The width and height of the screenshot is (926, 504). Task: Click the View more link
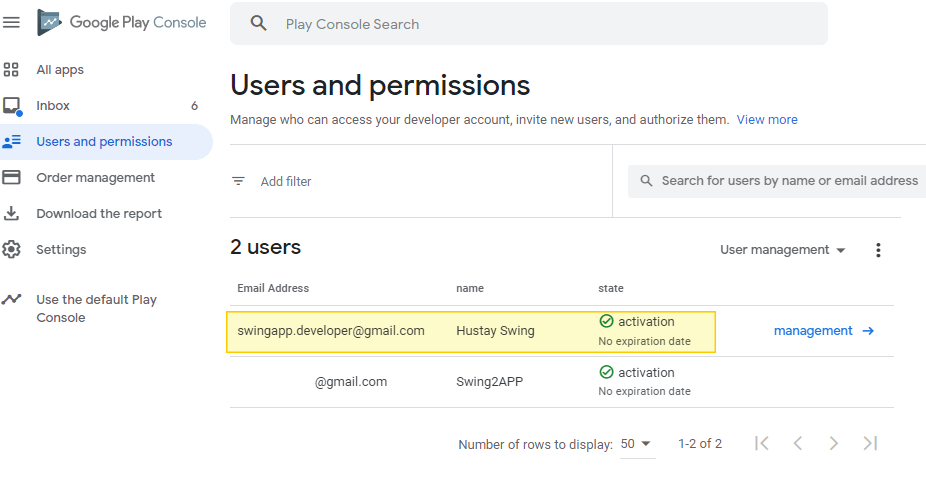point(767,120)
